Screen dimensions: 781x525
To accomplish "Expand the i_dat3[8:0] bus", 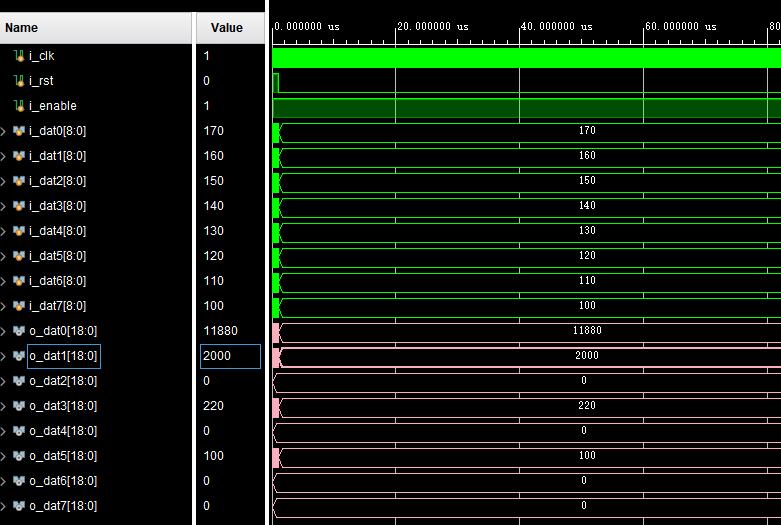I will pos(3,206).
